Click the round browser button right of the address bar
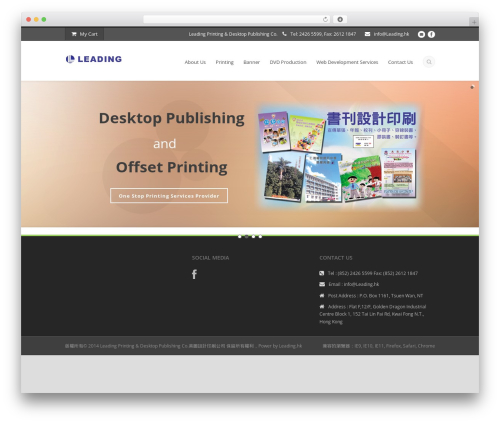 pyautogui.click(x=340, y=19)
